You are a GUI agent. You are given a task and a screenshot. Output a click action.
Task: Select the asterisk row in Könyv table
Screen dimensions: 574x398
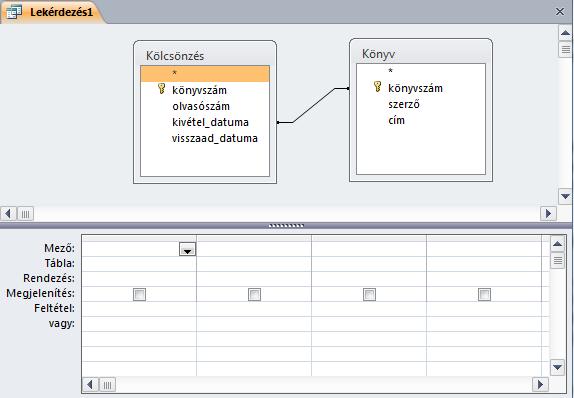[x=421, y=71]
